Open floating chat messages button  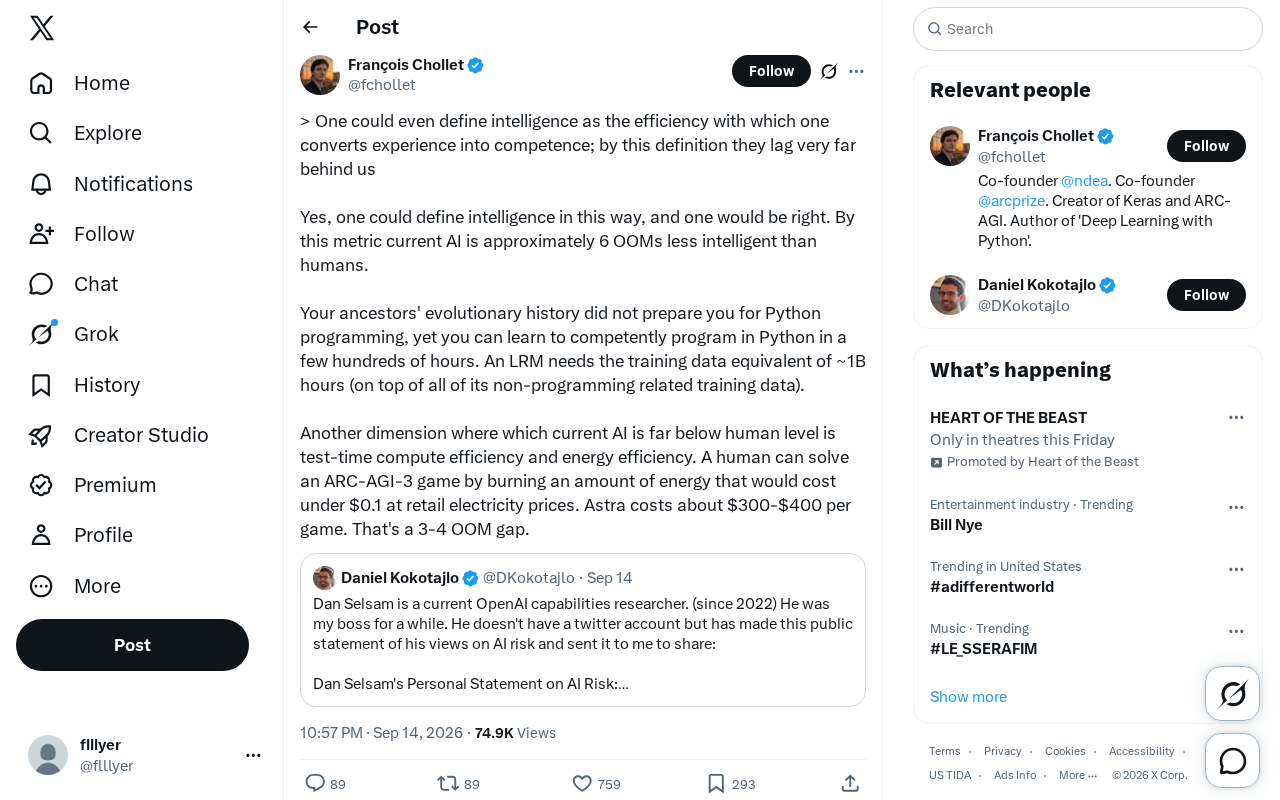1232,761
